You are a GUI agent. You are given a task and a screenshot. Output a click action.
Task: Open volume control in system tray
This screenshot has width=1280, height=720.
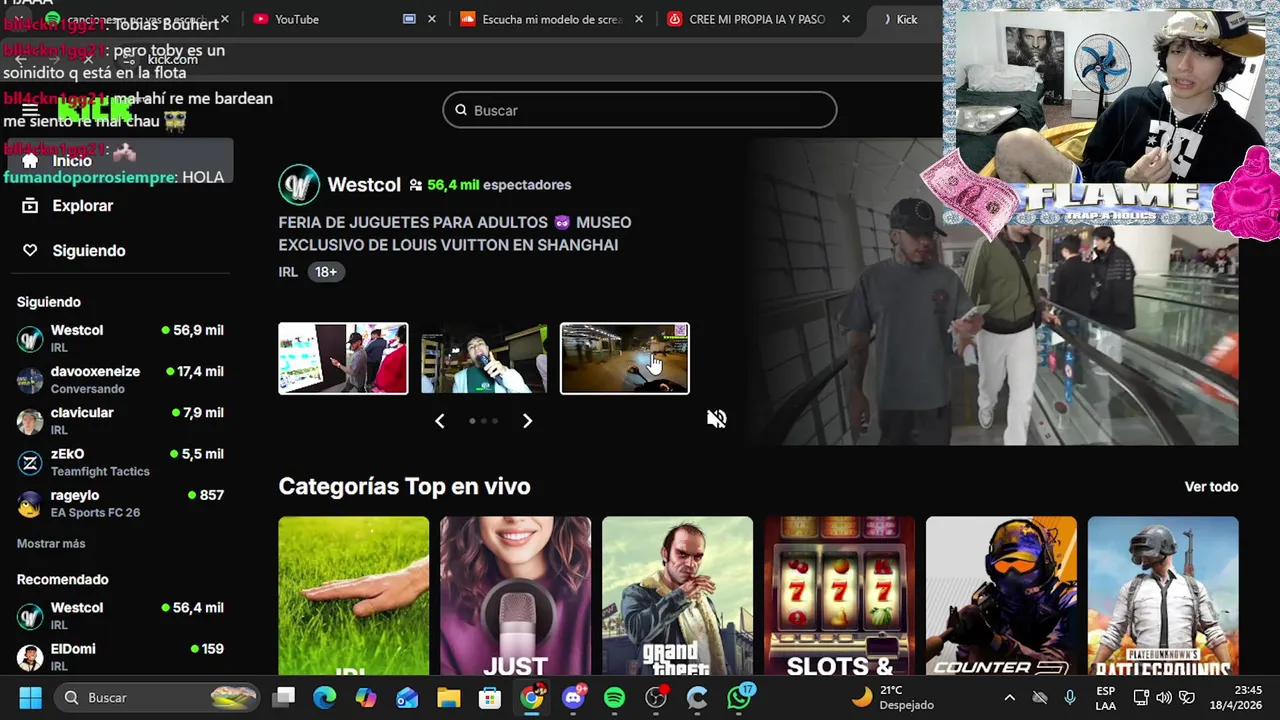click(x=1164, y=697)
